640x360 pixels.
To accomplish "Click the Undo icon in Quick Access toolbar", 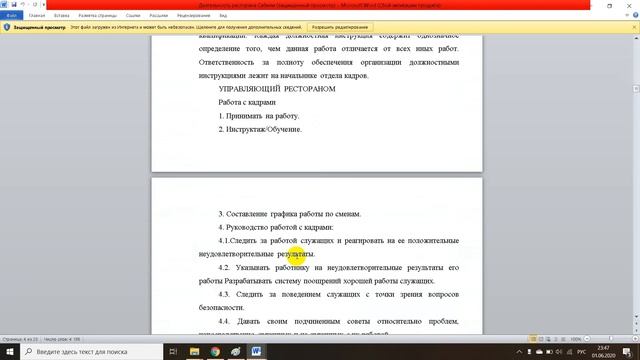I will point(23,4).
